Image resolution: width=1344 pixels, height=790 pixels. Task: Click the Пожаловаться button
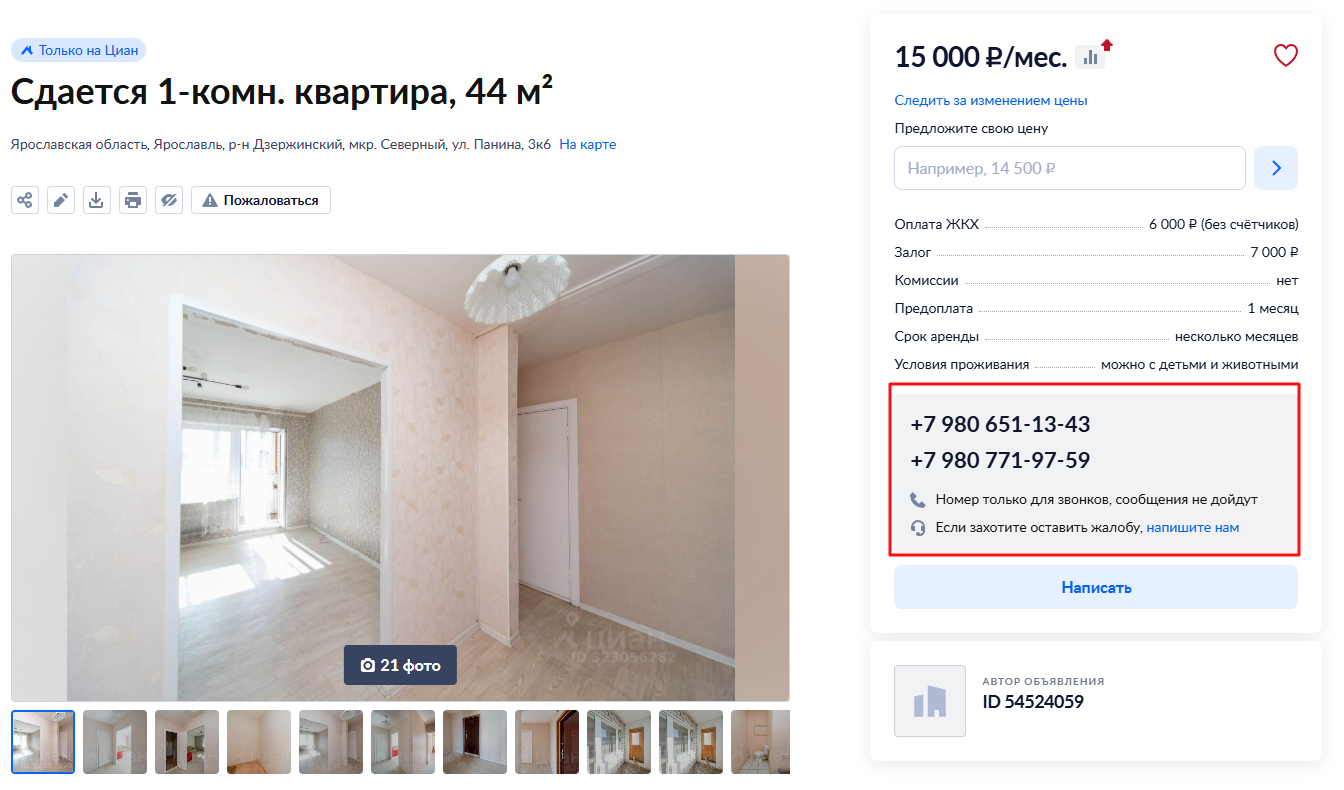pos(261,200)
